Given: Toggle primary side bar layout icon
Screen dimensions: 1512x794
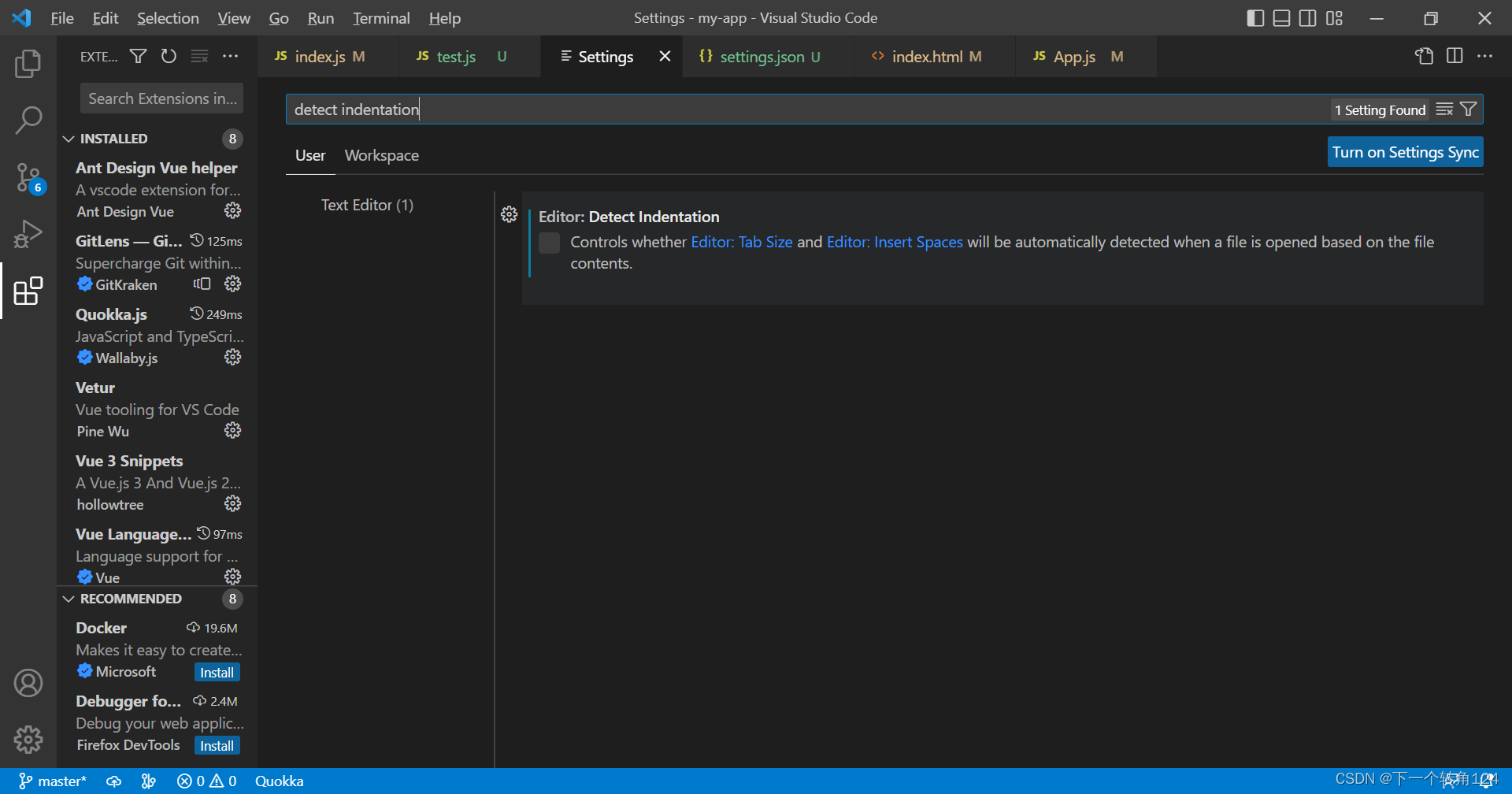Looking at the screenshot, I should [x=1255, y=18].
